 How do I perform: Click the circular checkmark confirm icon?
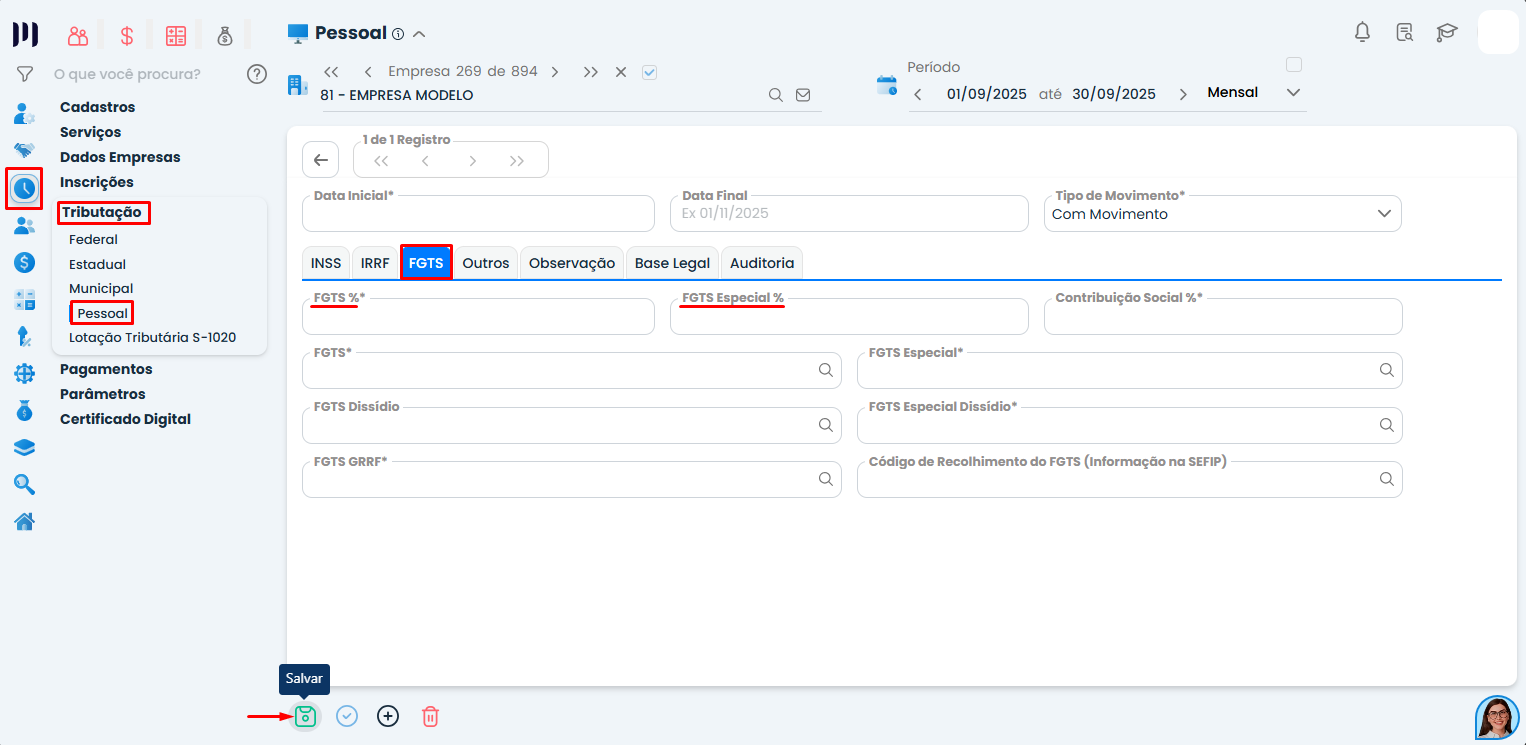(347, 716)
